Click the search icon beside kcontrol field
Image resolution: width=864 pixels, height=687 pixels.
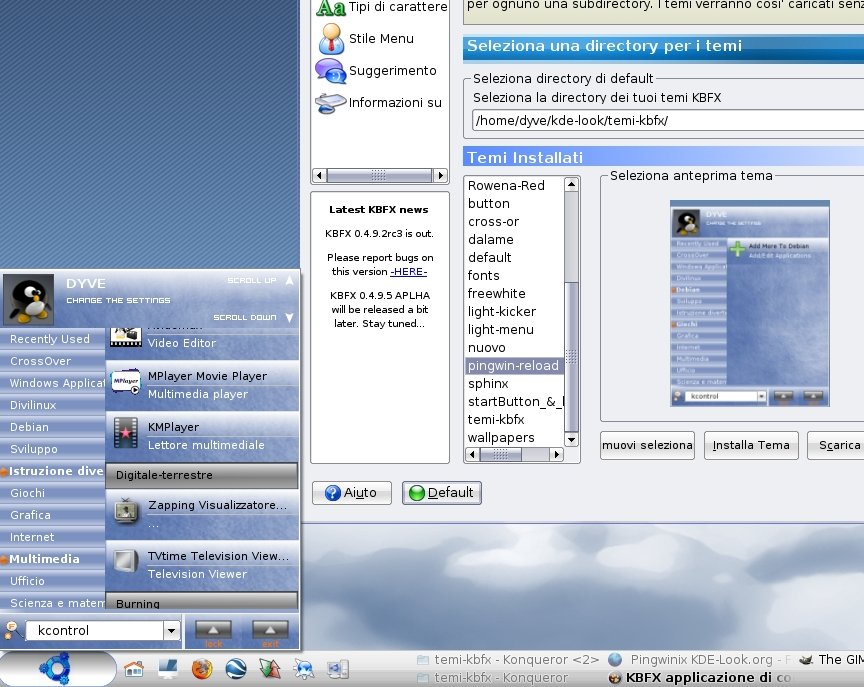(12, 629)
